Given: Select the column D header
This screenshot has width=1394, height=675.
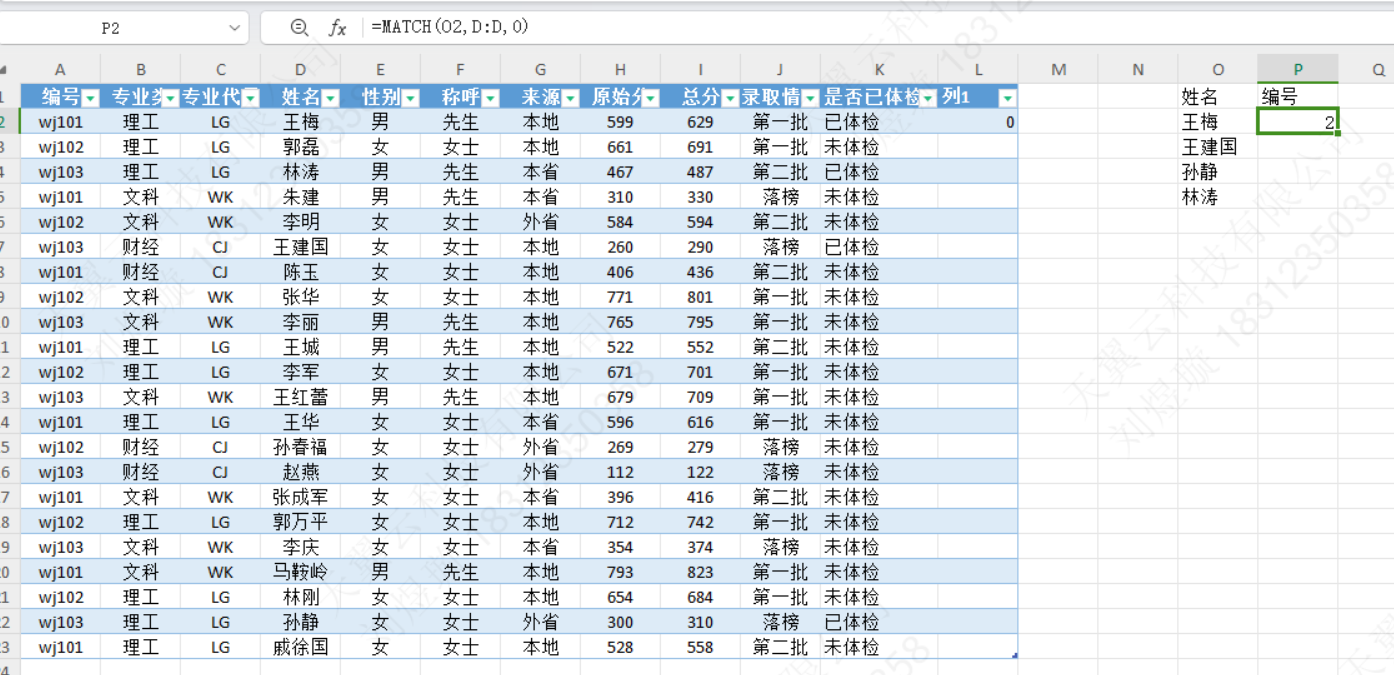Looking at the screenshot, I should click(300, 69).
